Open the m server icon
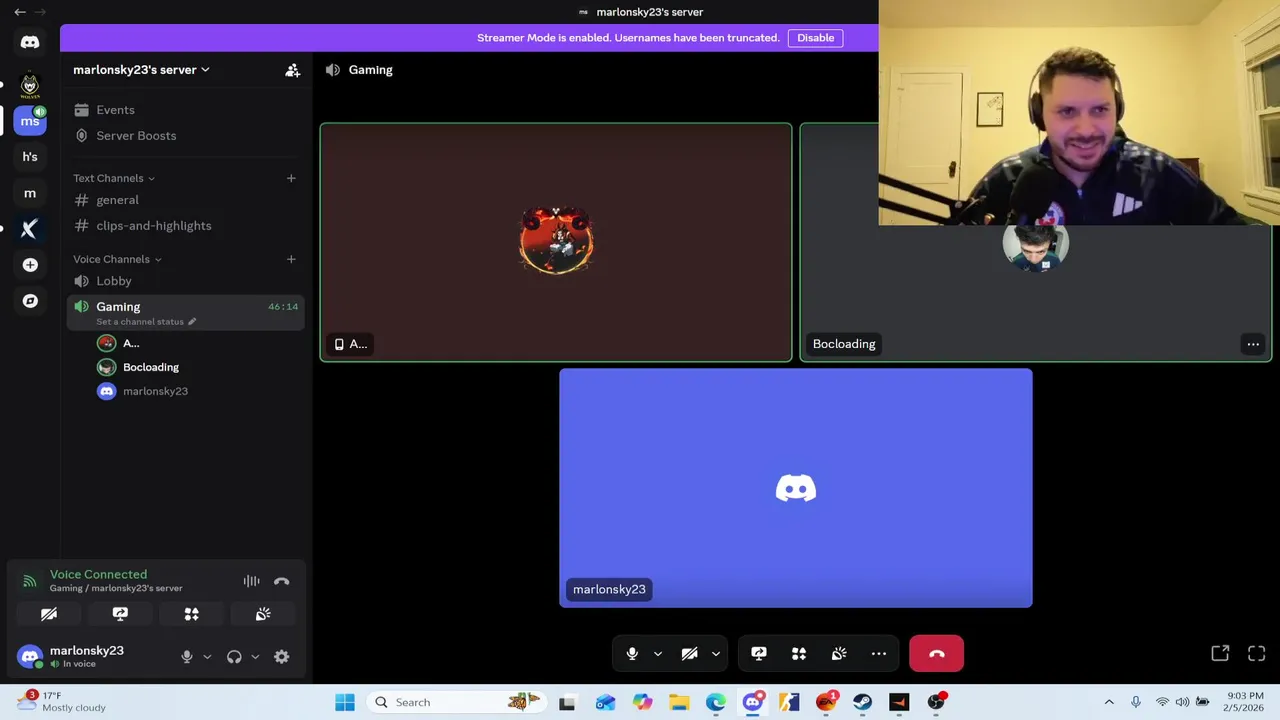The height and width of the screenshot is (720, 1280). click(30, 193)
